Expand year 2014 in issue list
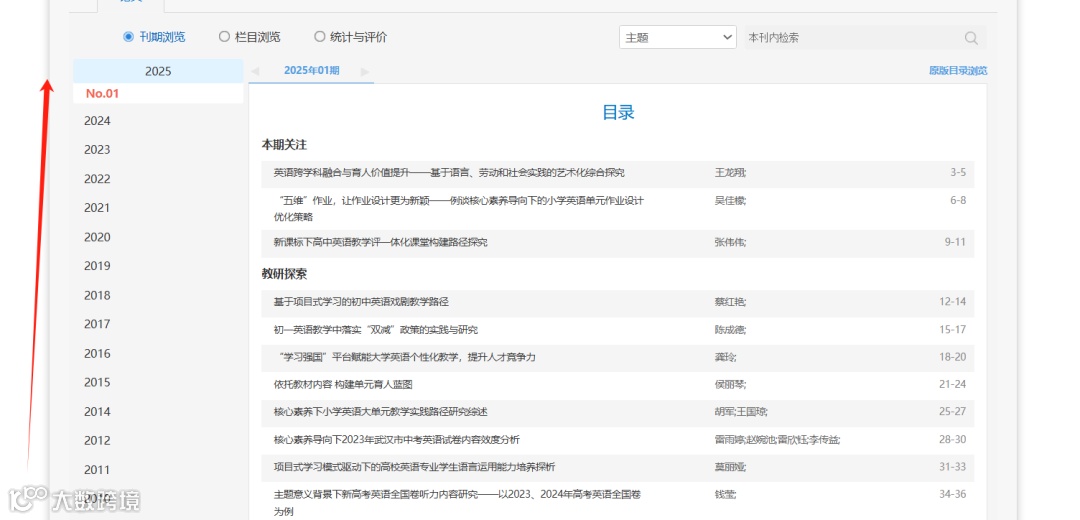Screen dimensions: 1080x520 click(97, 412)
